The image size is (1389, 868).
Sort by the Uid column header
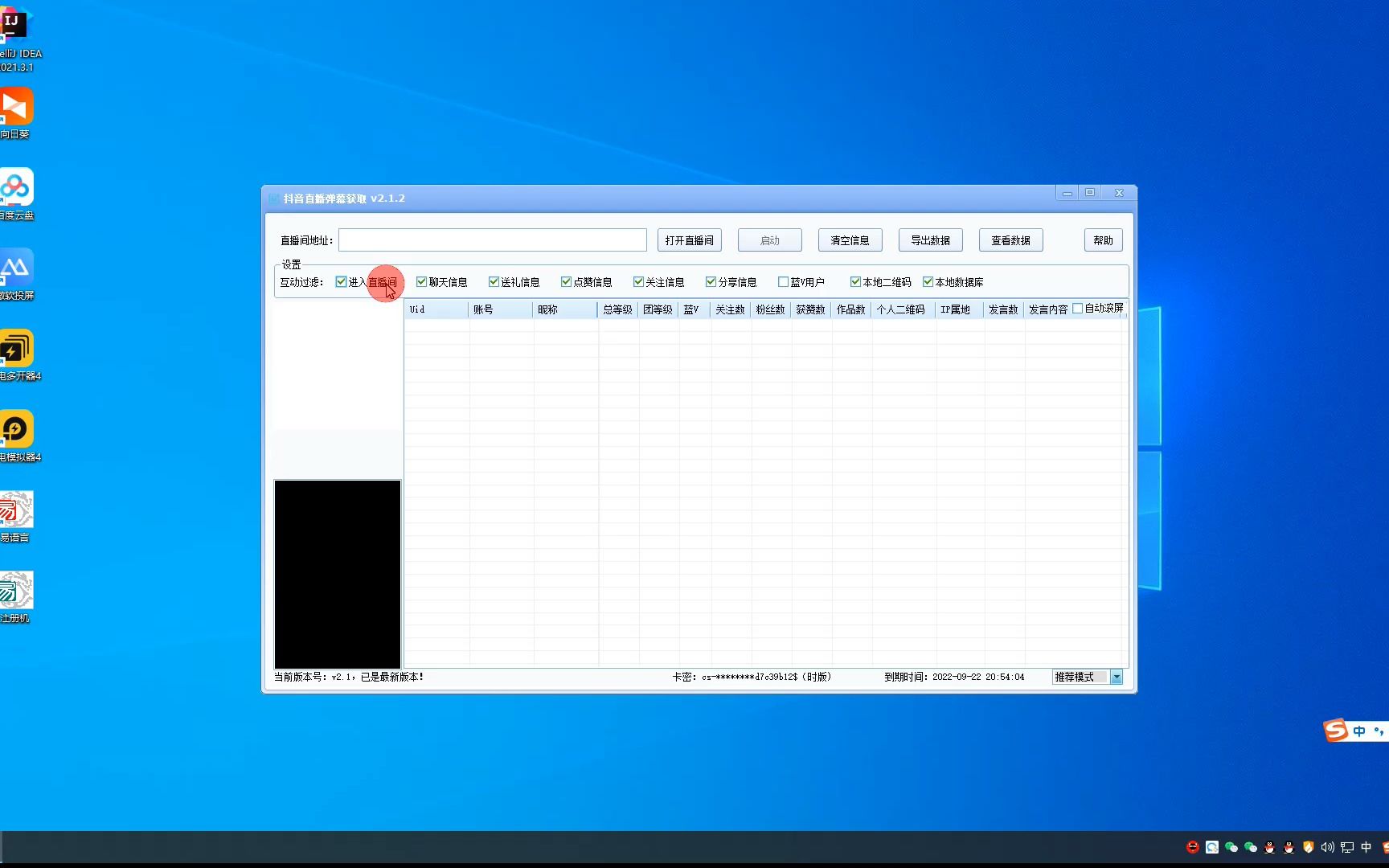coord(436,309)
